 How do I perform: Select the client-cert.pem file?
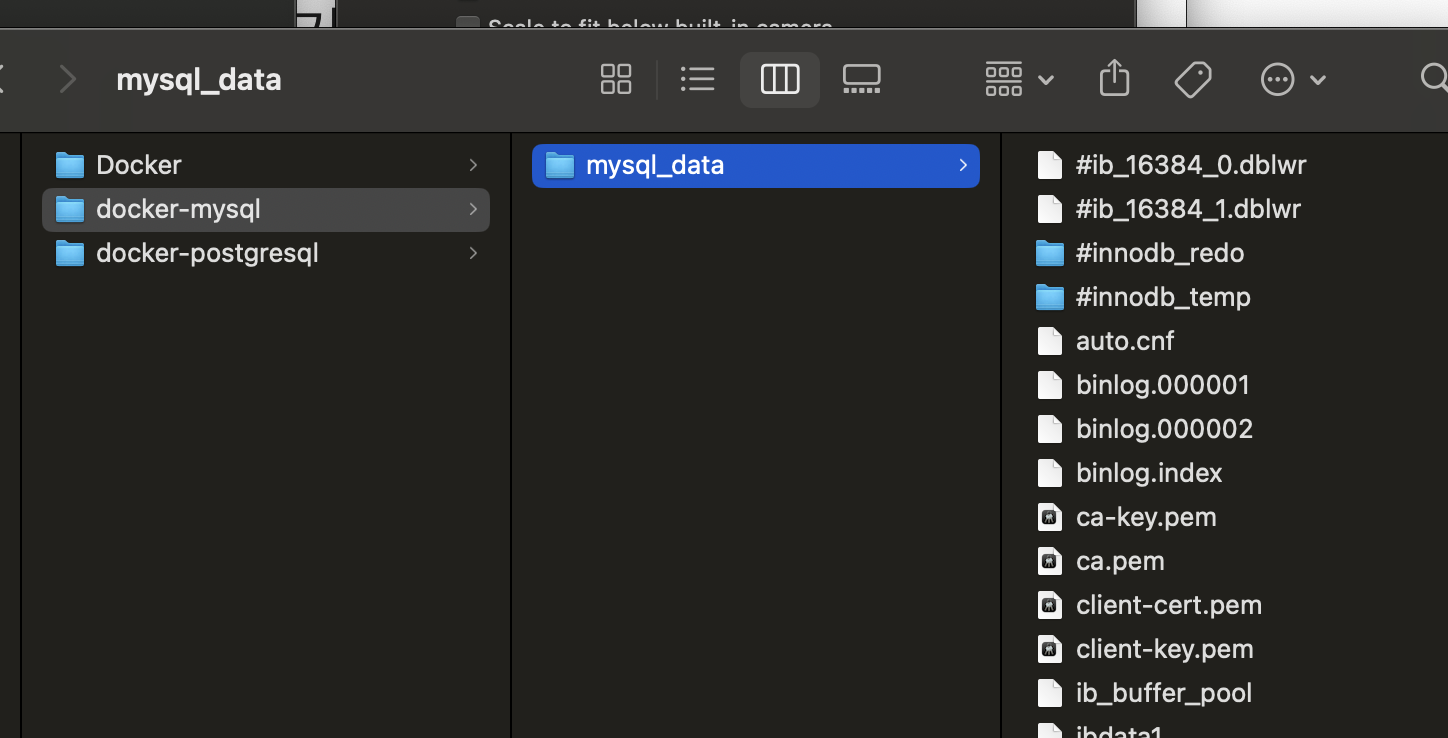1168,605
